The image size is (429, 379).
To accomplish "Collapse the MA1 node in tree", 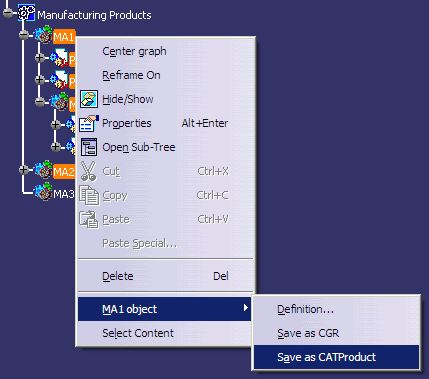I will pos(24,34).
